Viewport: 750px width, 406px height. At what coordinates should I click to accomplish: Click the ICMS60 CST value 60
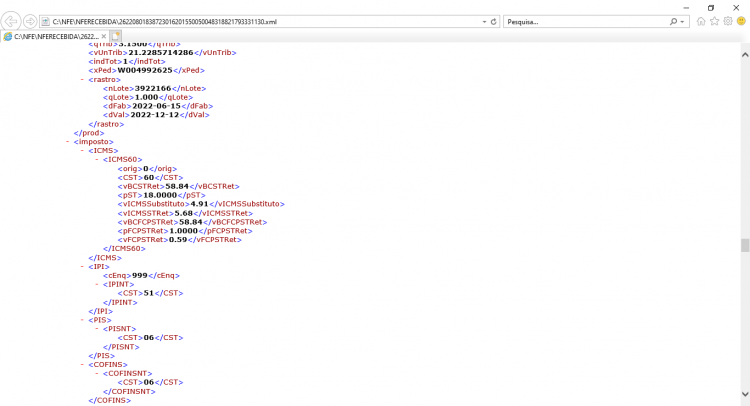[x=149, y=177]
